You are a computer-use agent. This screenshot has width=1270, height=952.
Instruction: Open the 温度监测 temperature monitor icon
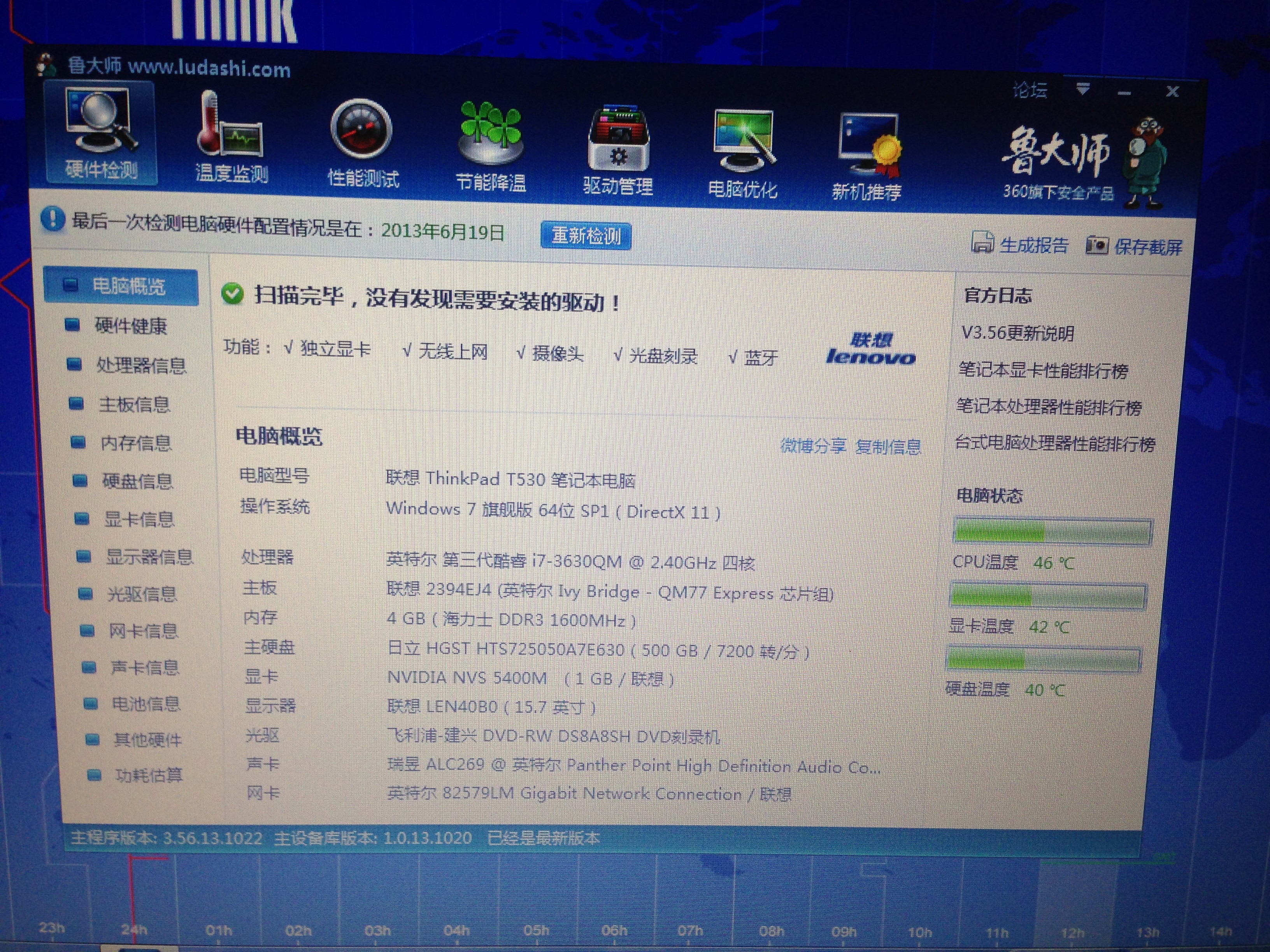click(x=231, y=136)
